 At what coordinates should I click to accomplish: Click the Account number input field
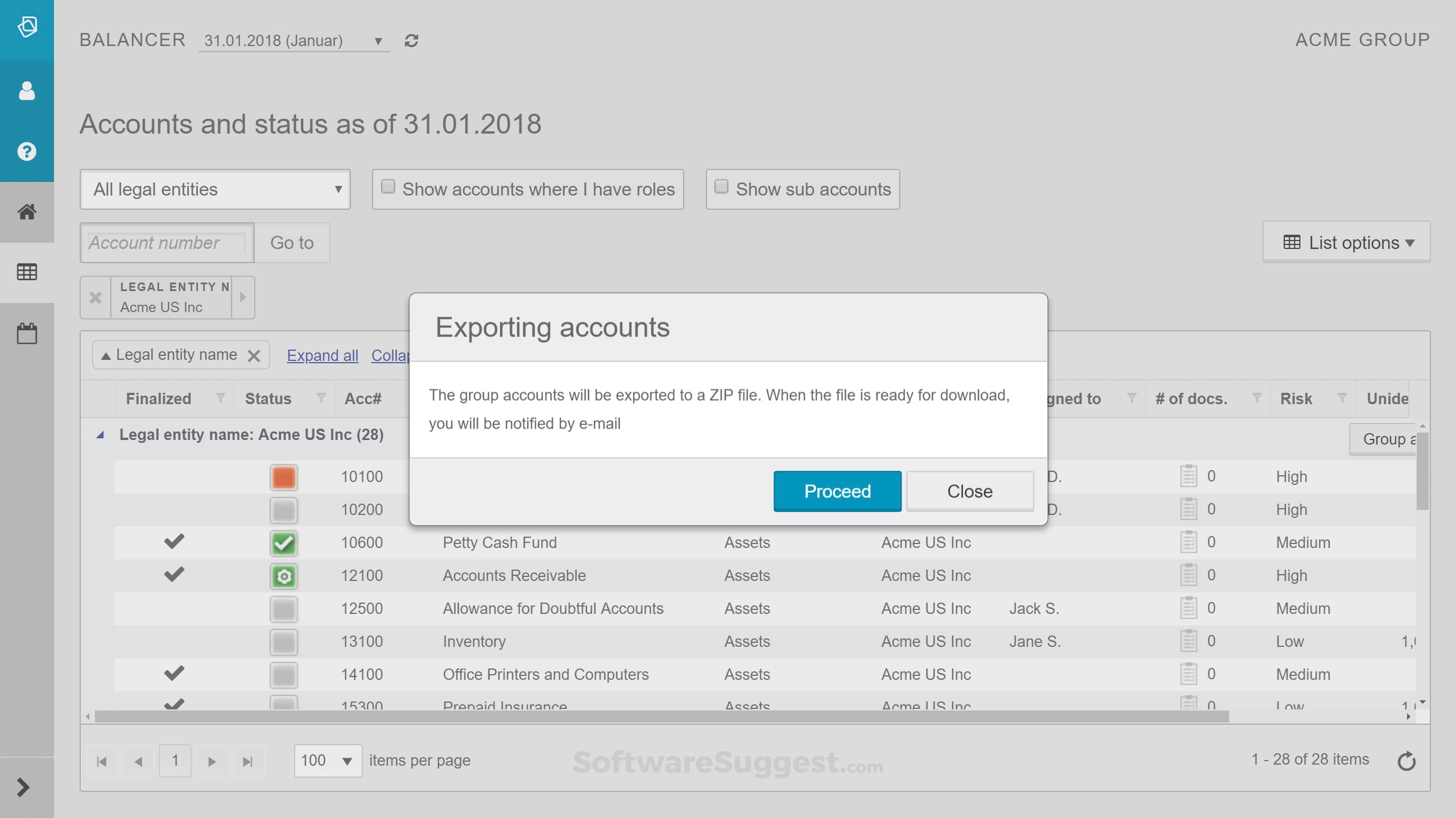point(166,243)
